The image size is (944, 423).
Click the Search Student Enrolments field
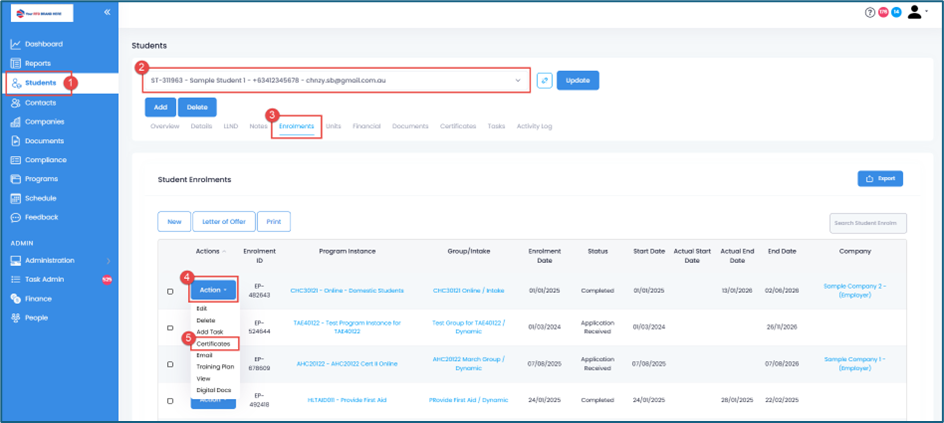click(867, 223)
